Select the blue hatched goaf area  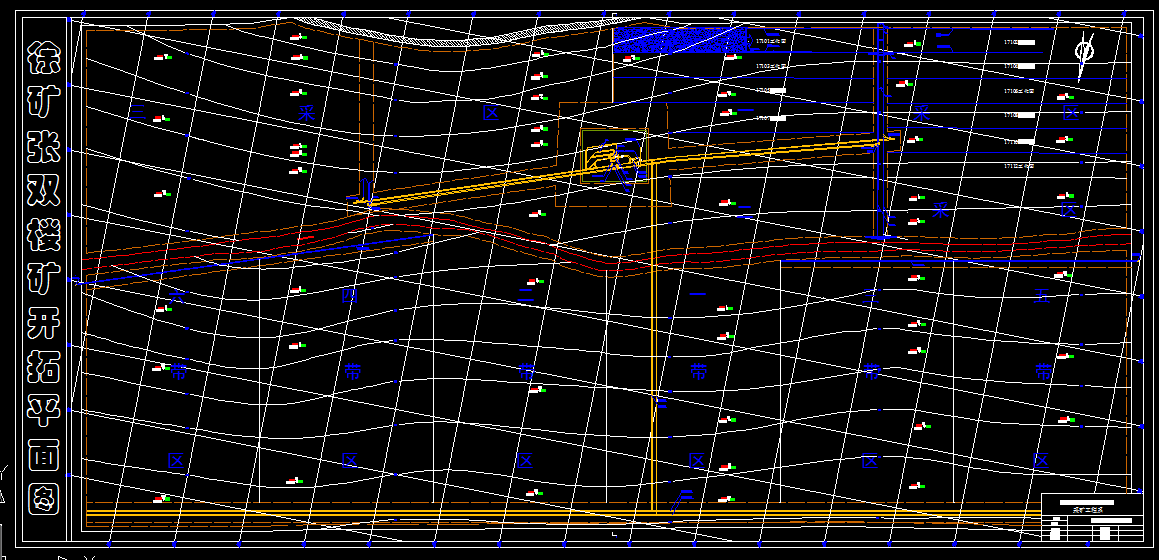682,40
